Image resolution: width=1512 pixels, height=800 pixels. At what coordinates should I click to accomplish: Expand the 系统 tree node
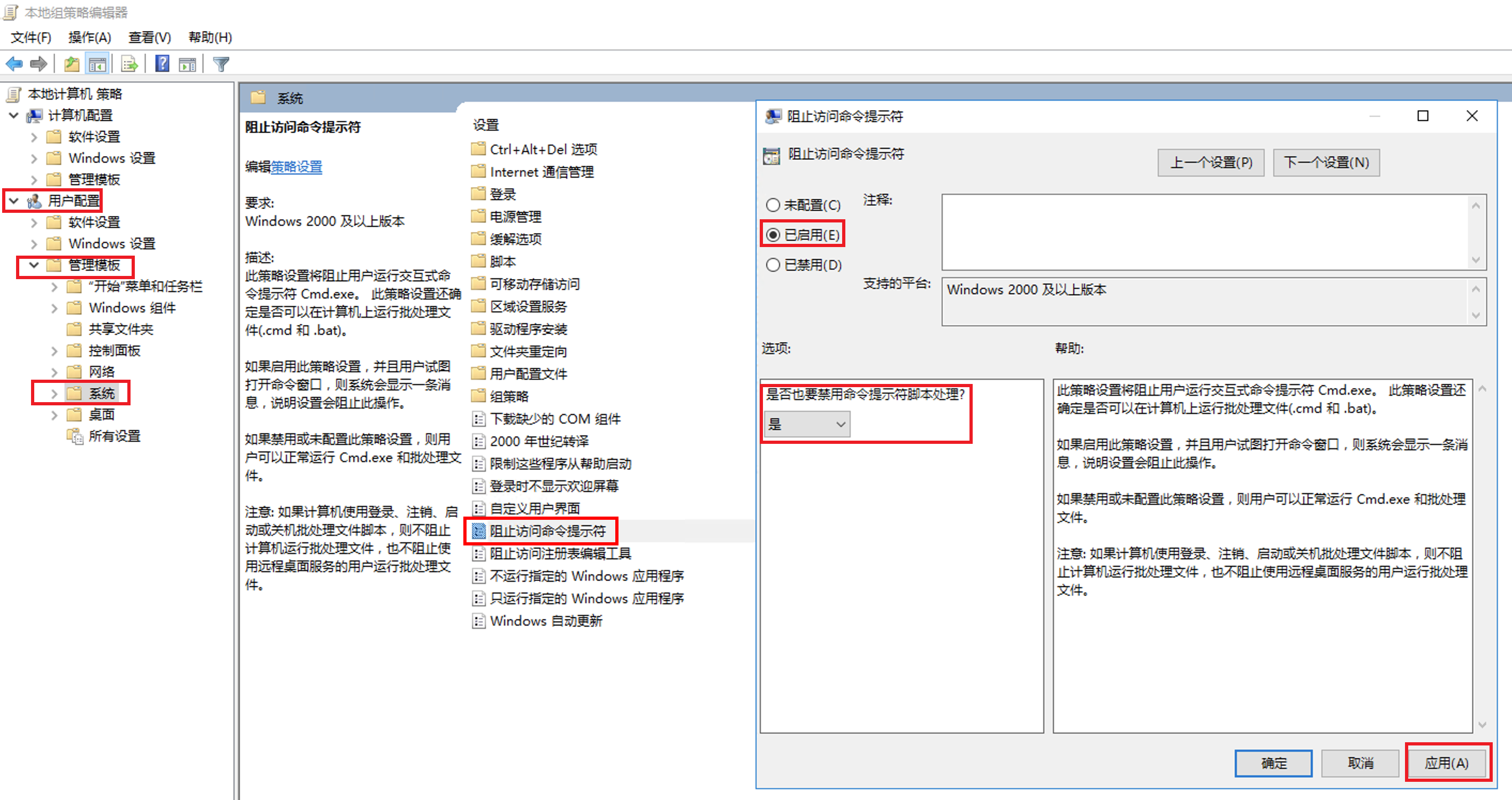pos(55,394)
